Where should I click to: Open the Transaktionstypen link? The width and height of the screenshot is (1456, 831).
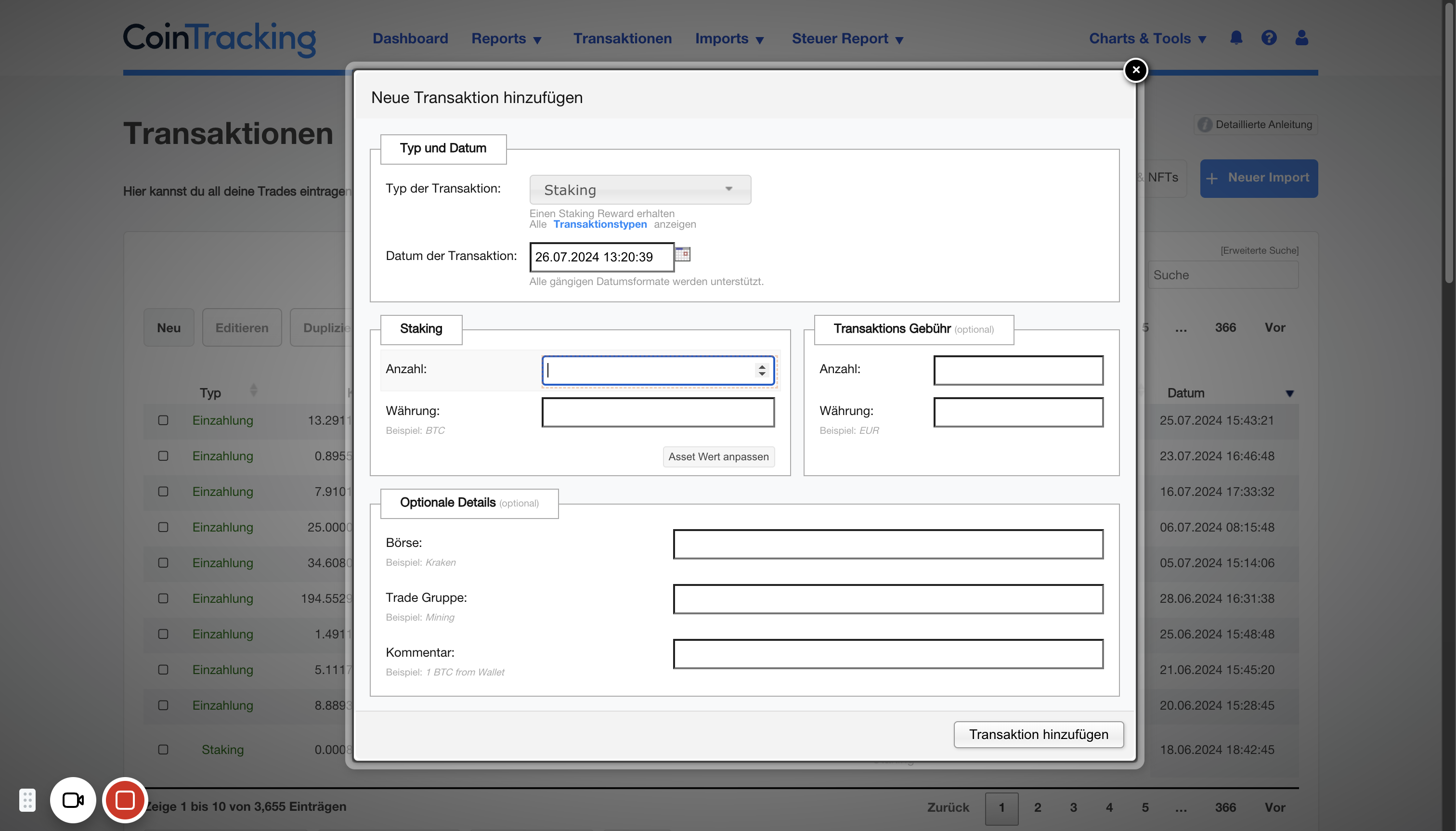[x=600, y=224]
